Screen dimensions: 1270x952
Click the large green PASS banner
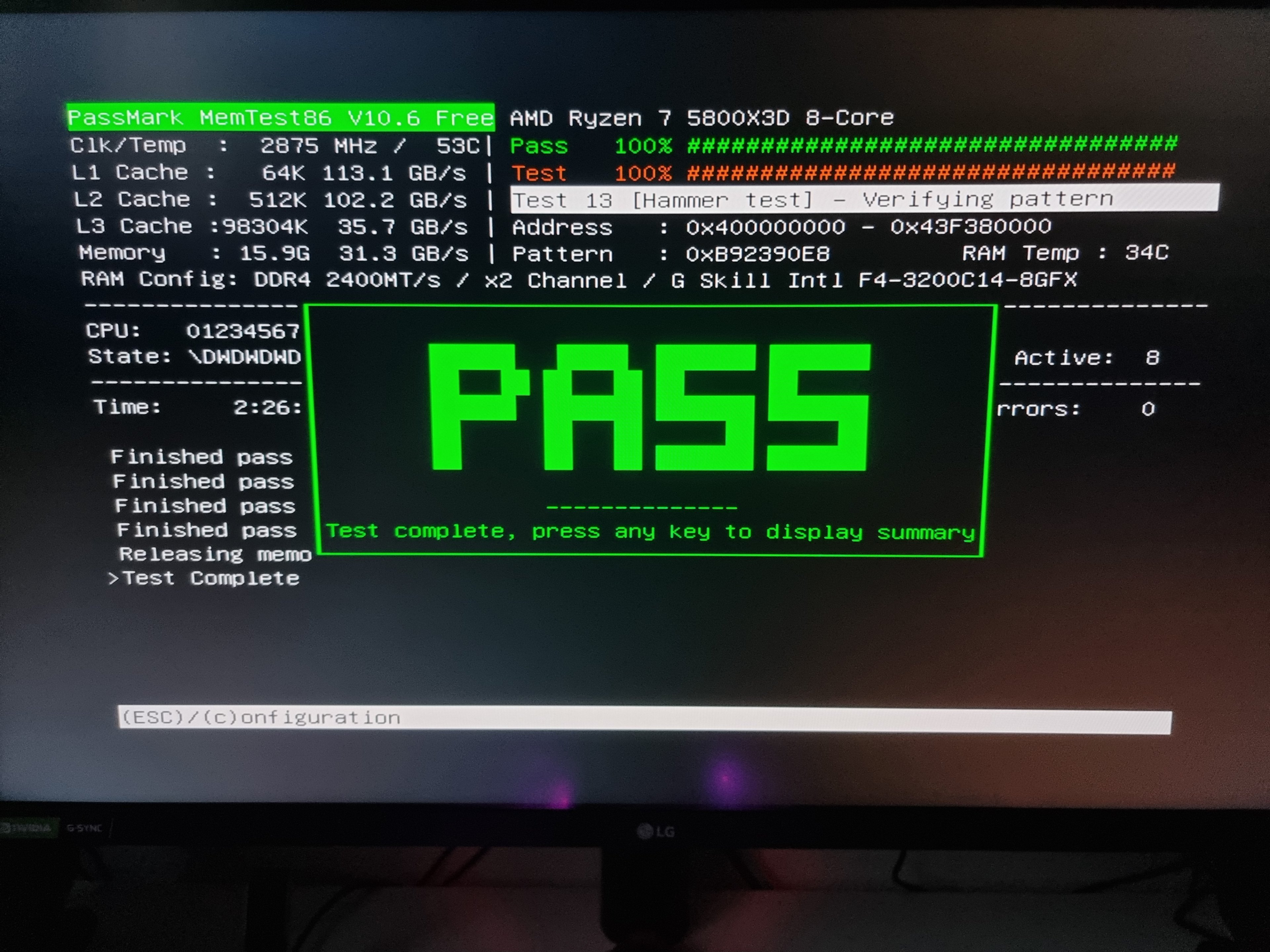pos(649,408)
